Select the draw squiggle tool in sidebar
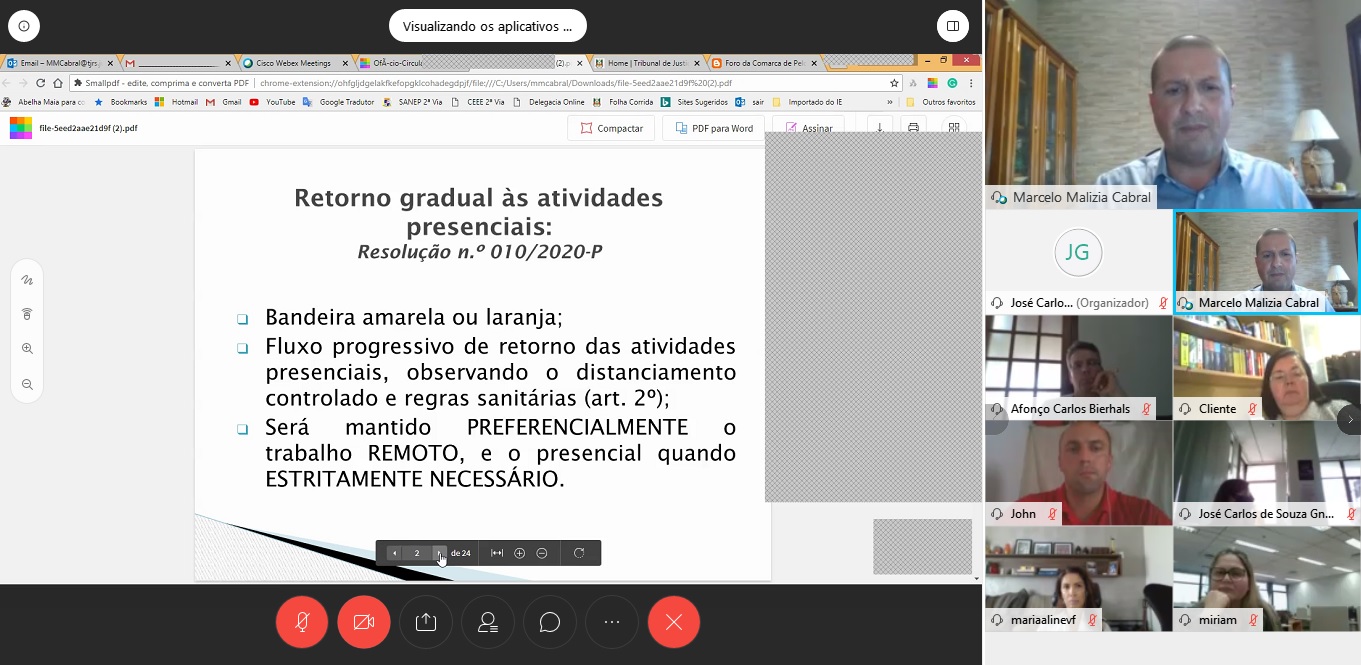 click(x=27, y=280)
